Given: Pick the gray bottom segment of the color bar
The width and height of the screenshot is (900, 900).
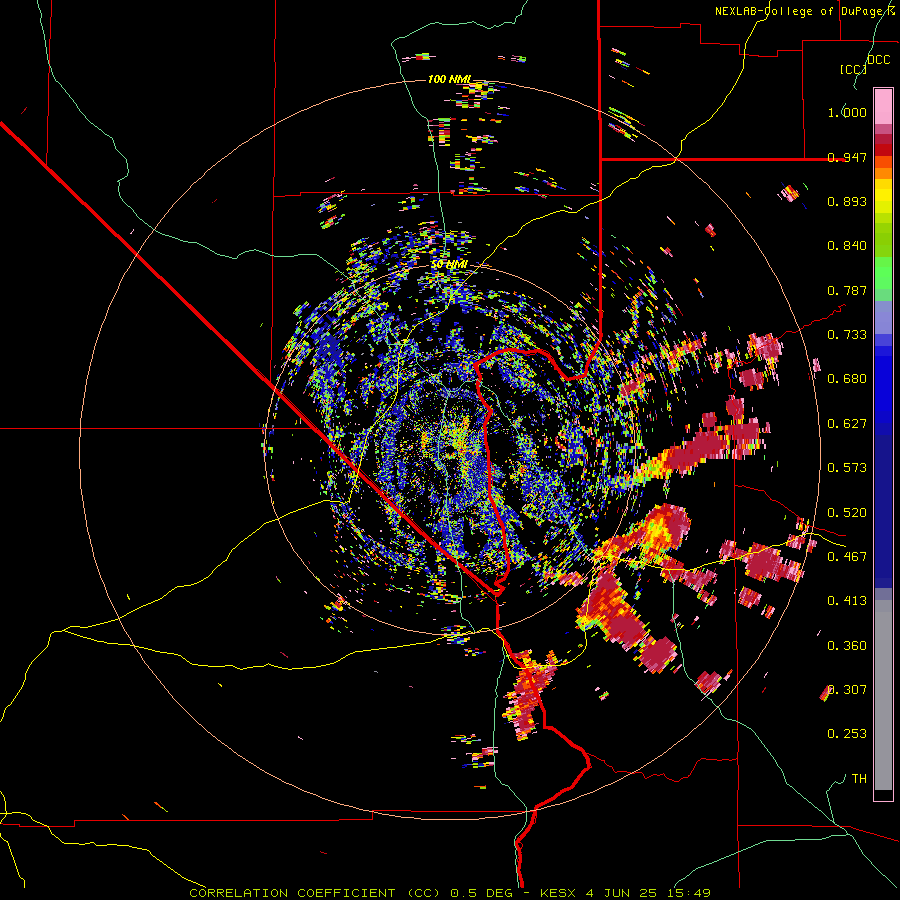Looking at the screenshot, I should (883, 695).
